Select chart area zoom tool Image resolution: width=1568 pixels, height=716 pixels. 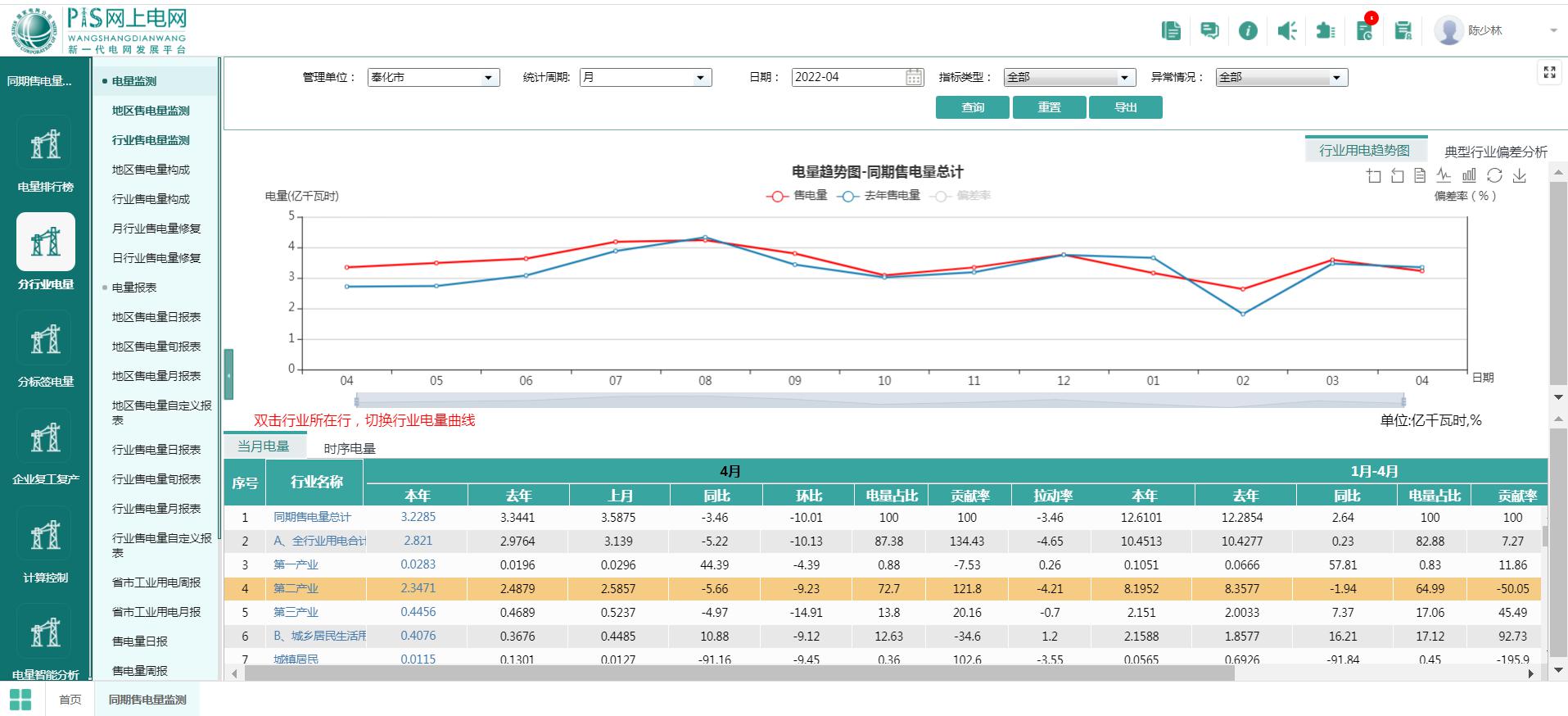click(1374, 175)
